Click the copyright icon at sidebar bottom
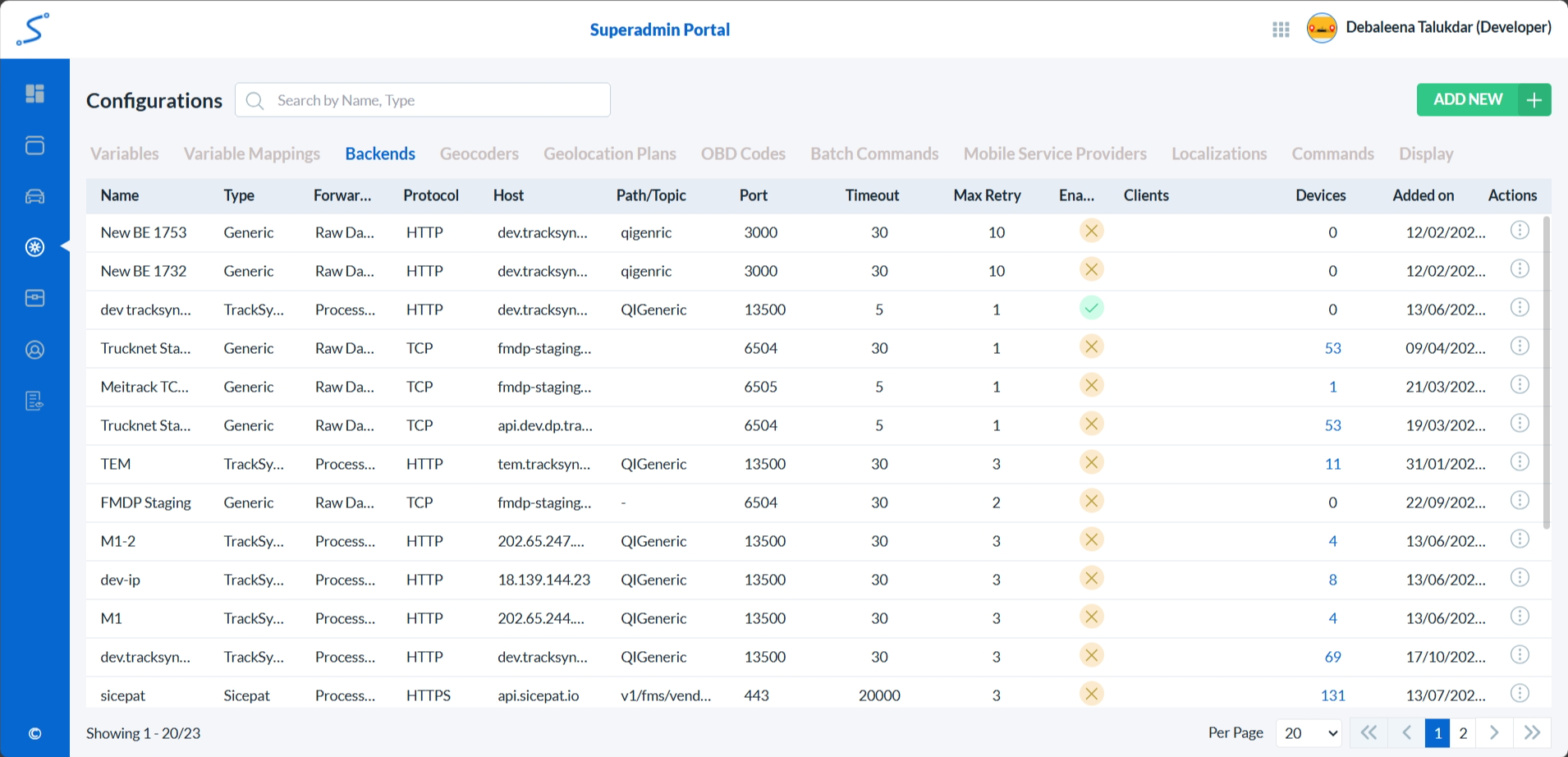Viewport: 1568px width, 757px height. [x=34, y=734]
